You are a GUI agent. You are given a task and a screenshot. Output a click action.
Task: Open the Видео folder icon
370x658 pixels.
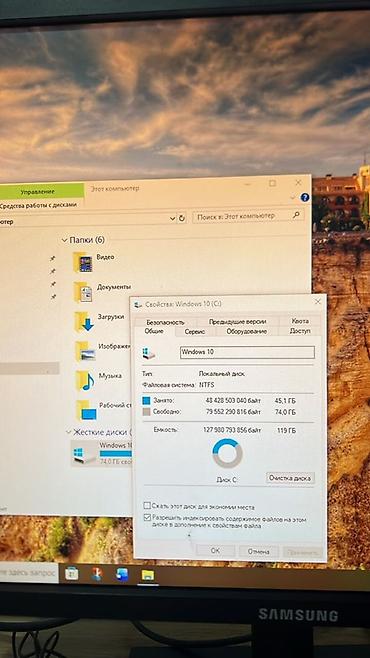tap(83, 263)
